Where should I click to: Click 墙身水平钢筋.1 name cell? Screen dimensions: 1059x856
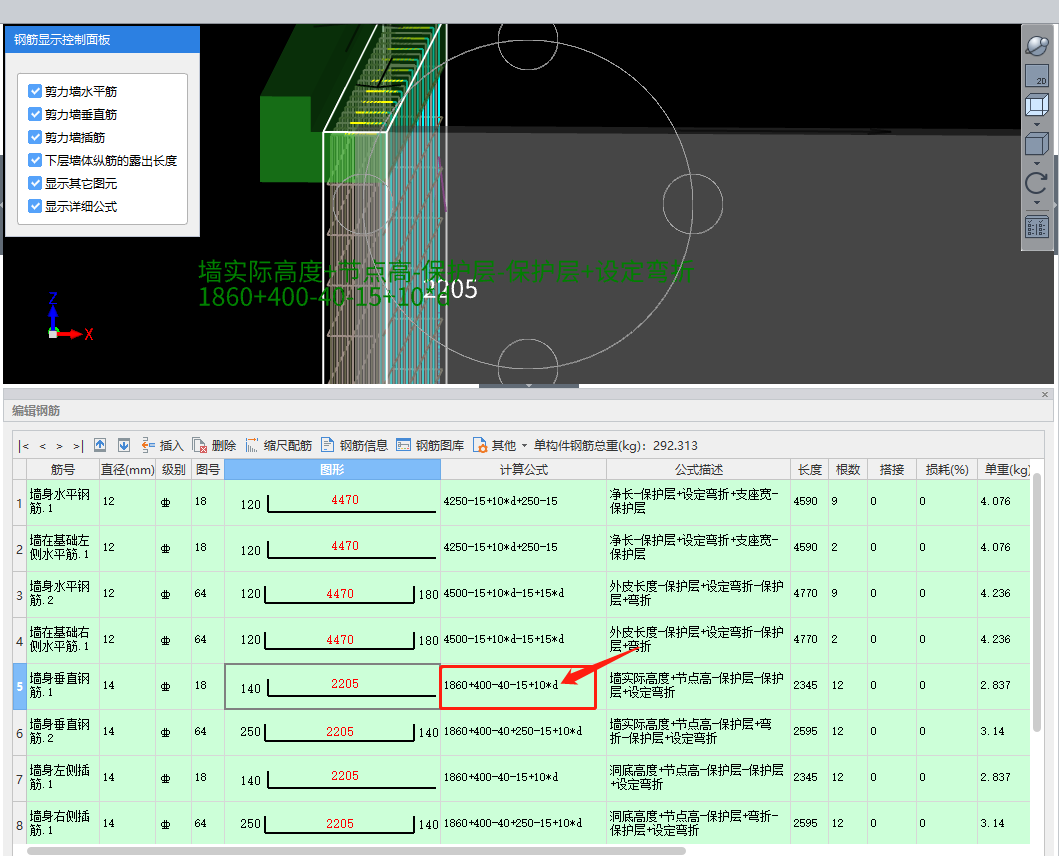tap(63, 502)
